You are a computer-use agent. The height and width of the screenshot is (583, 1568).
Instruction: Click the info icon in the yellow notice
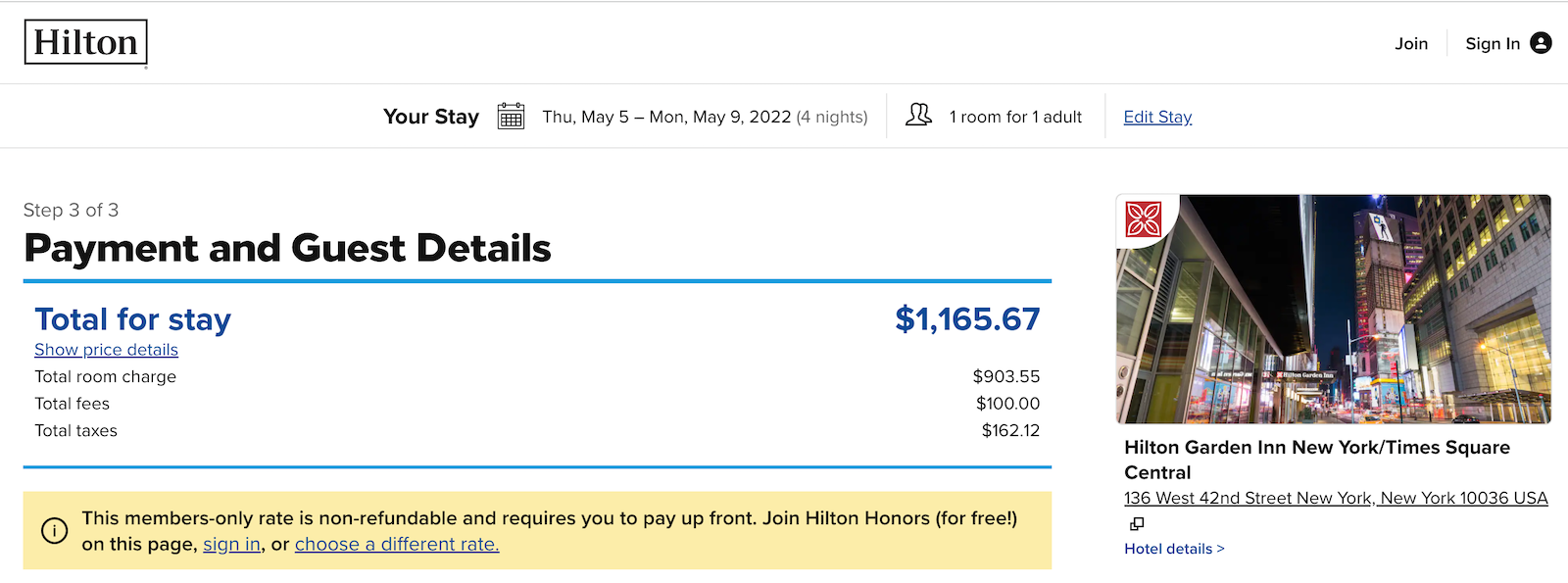pos(54,530)
